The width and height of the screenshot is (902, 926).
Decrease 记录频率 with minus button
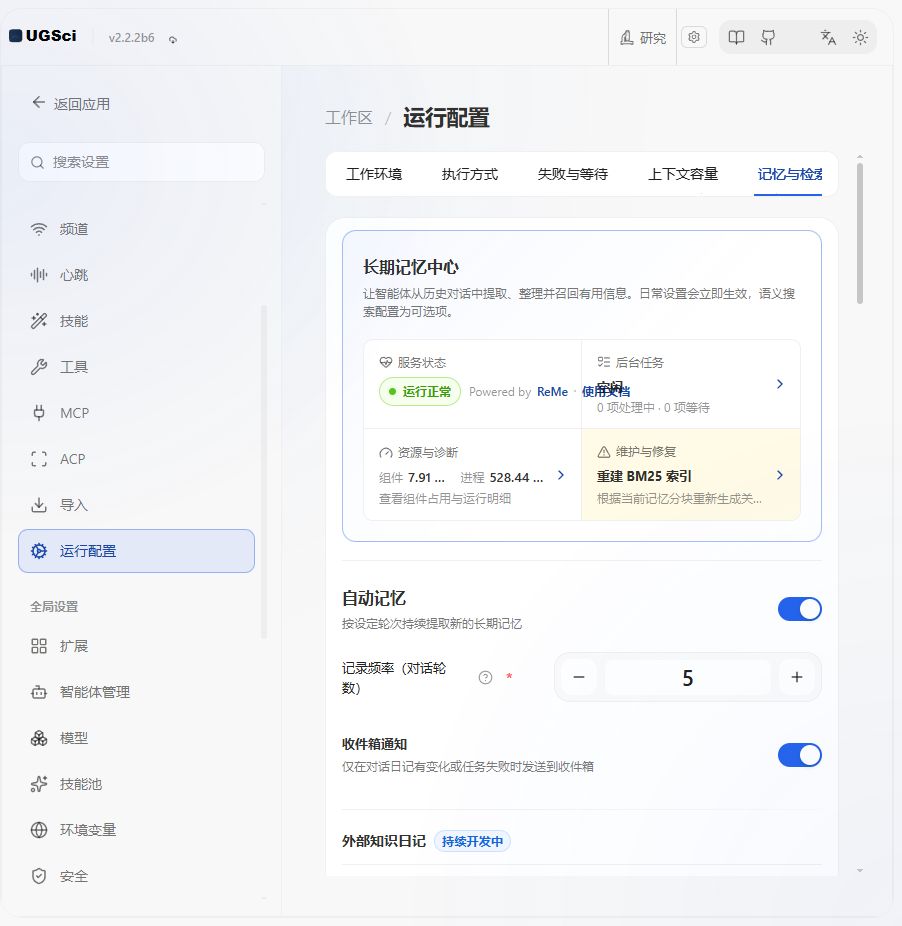point(579,677)
